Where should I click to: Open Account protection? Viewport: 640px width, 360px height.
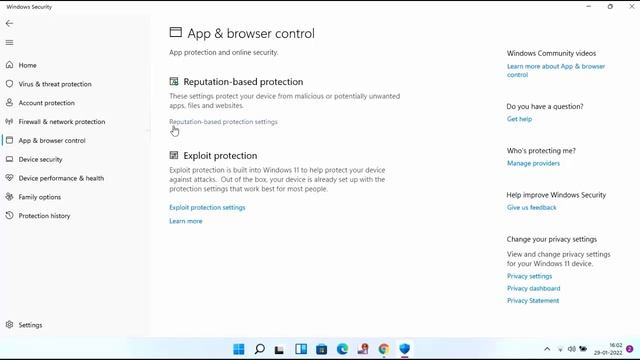47,102
